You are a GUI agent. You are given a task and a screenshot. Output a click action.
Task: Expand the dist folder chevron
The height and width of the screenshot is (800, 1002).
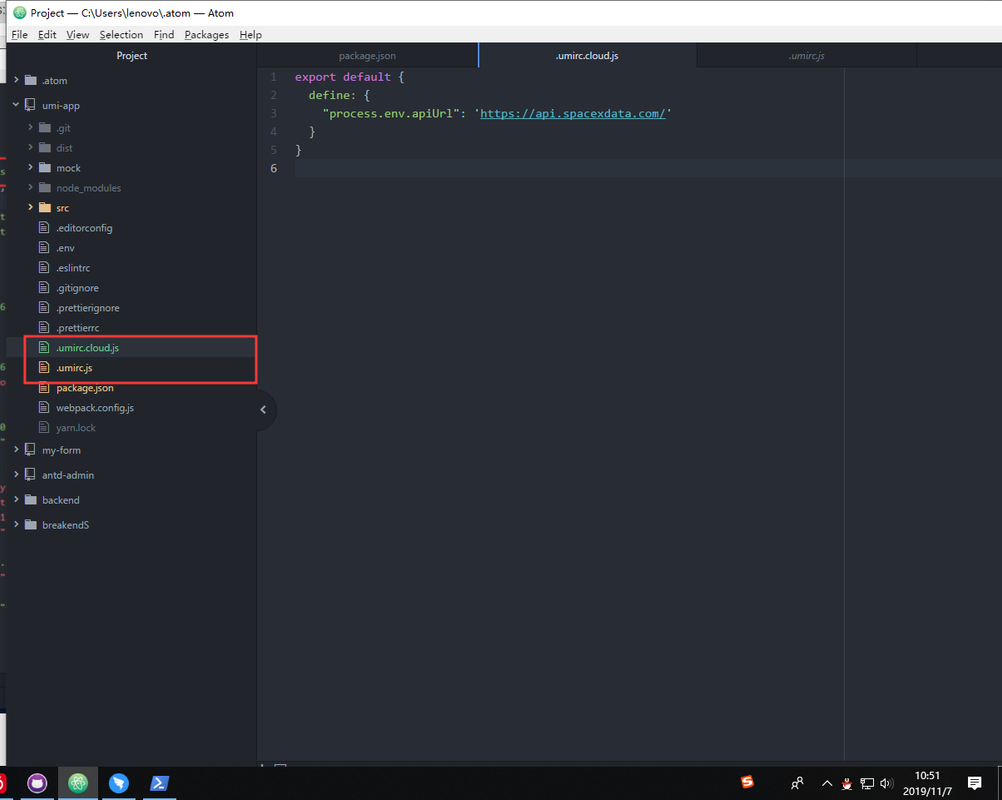[30, 147]
